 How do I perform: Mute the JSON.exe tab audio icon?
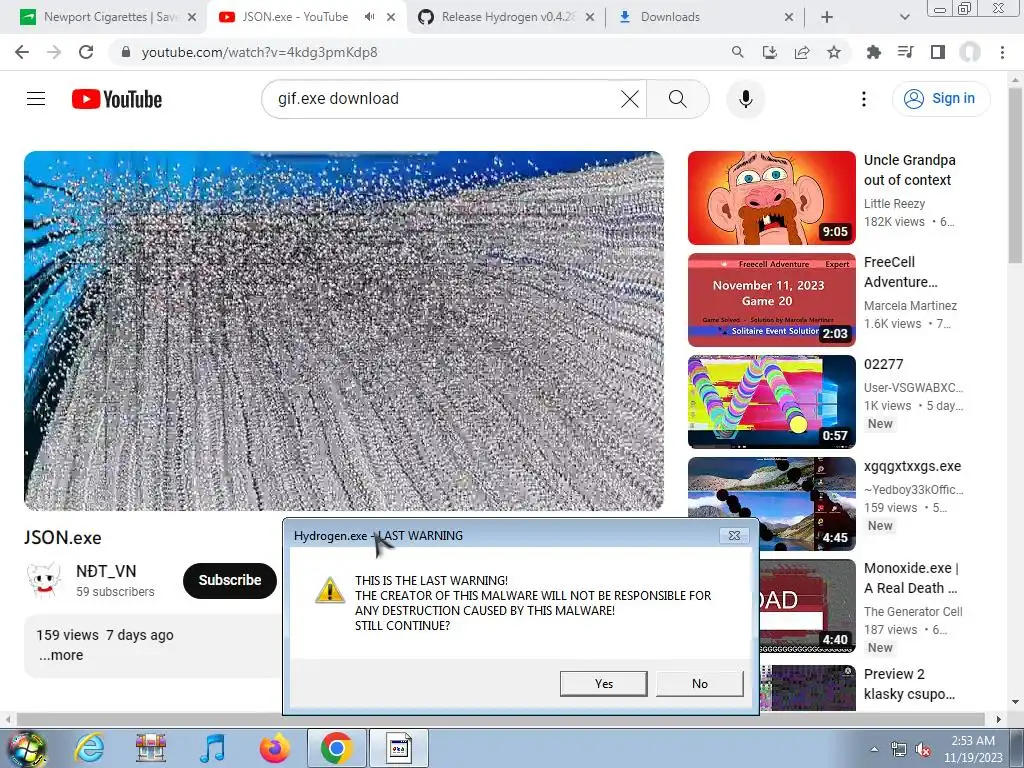coord(369,17)
